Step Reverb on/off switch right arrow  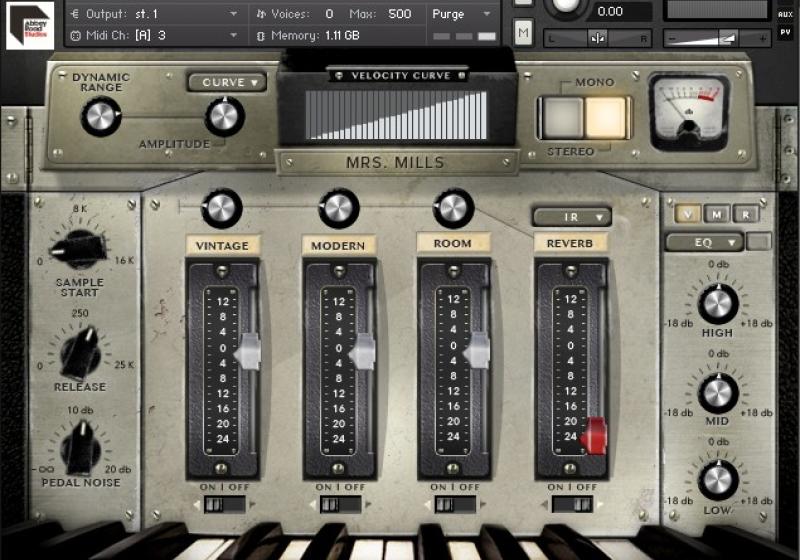coord(599,505)
